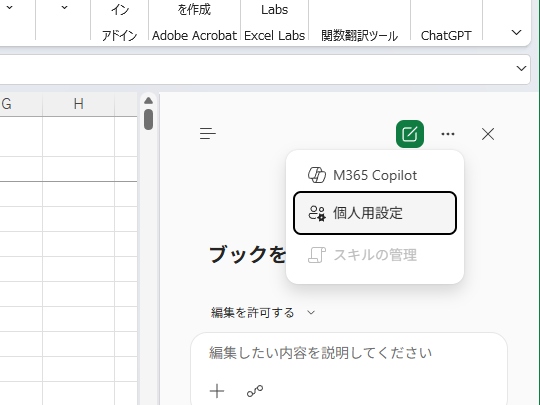The width and height of the screenshot is (540, 405).
Task: Open chat history list icon
Action: 208,134
